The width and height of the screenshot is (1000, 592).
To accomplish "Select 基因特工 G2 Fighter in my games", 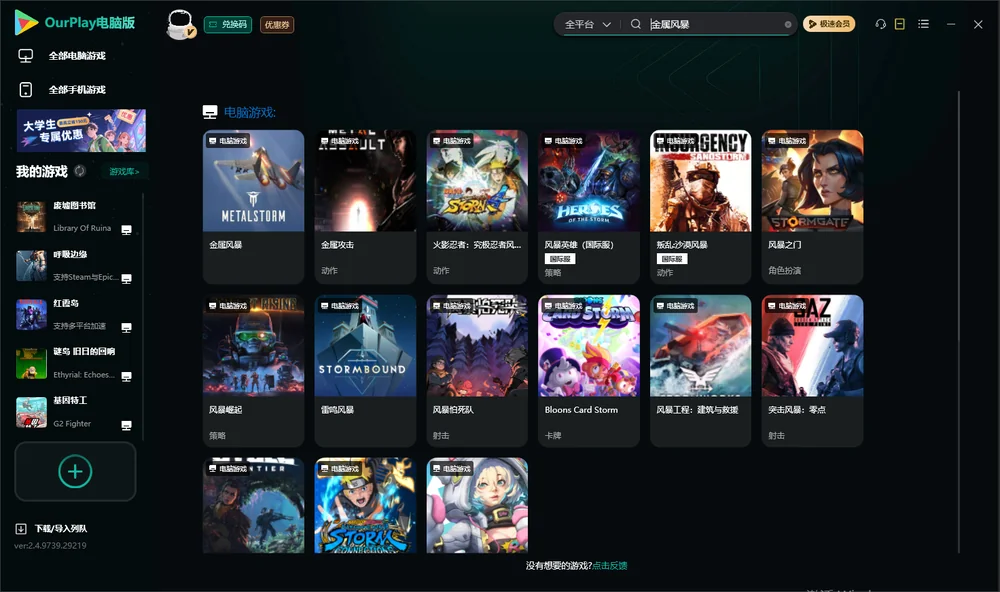I will (75, 413).
